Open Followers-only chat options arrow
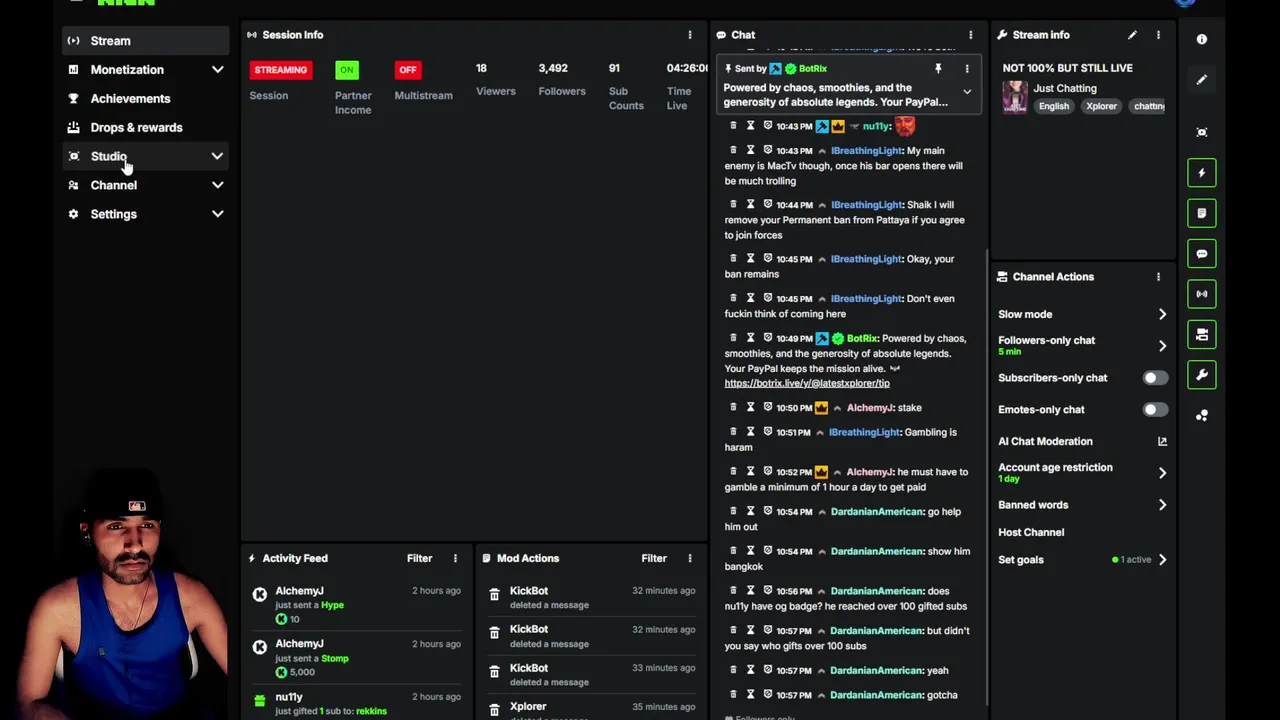 pyautogui.click(x=1162, y=346)
